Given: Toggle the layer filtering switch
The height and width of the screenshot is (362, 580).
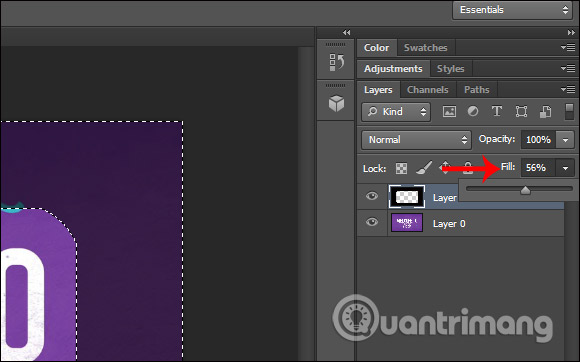Looking at the screenshot, I should coord(569,111).
